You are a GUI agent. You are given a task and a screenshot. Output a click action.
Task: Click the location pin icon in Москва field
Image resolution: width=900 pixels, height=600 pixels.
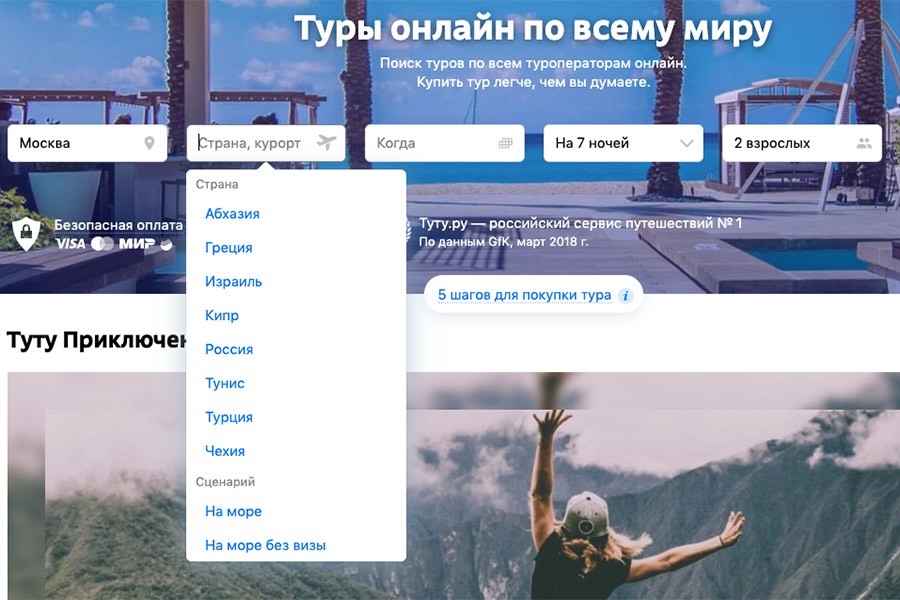[149, 143]
